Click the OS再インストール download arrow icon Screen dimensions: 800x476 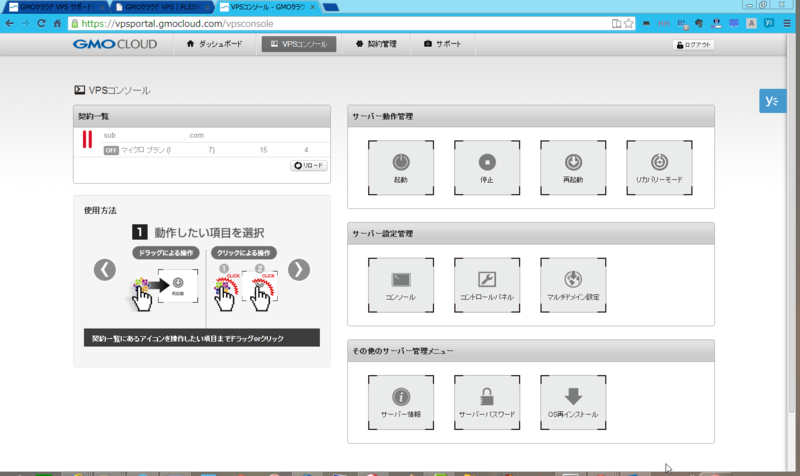pos(573,403)
